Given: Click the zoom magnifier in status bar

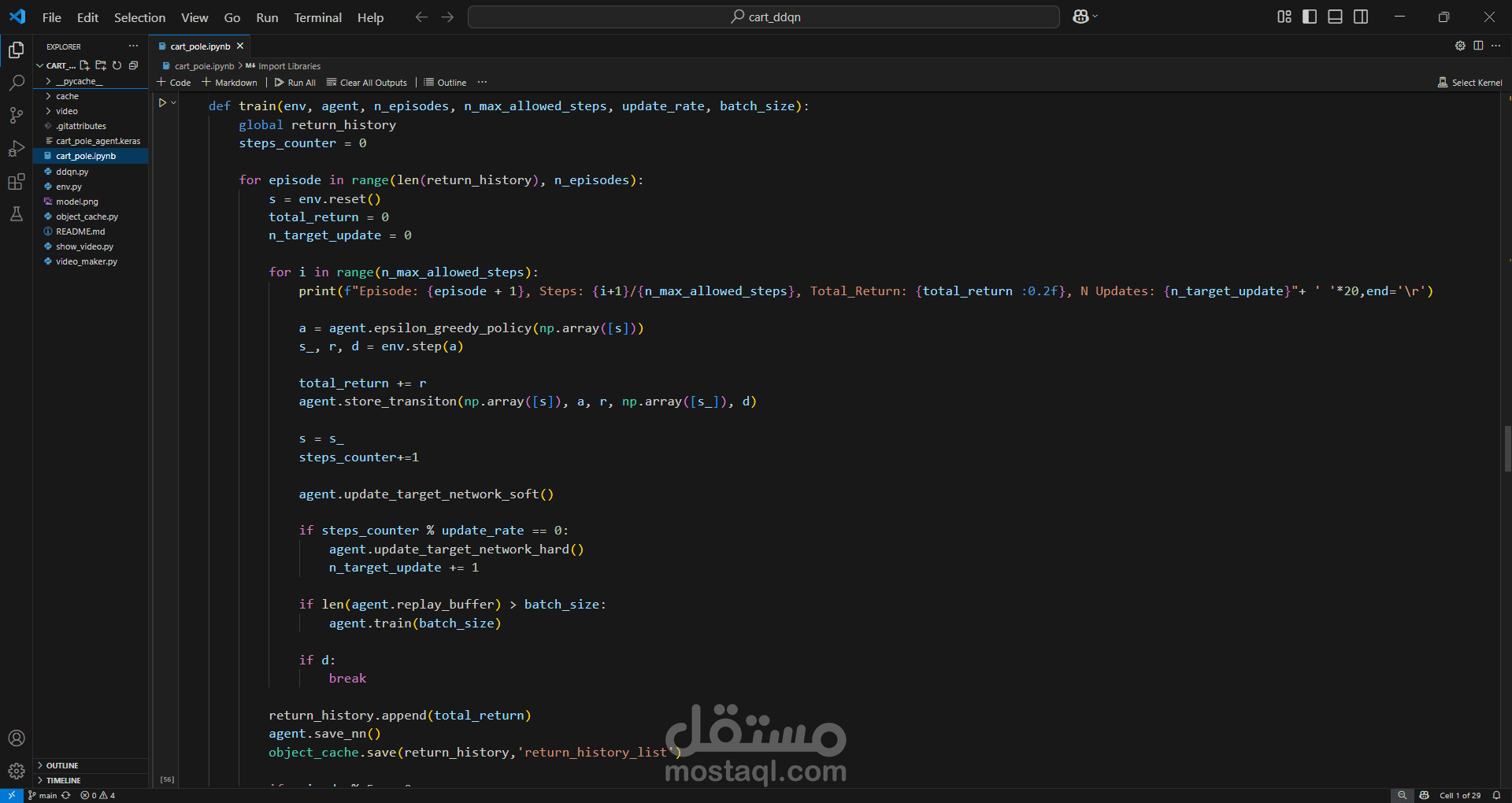Looking at the screenshot, I should tap(1402, 795).
